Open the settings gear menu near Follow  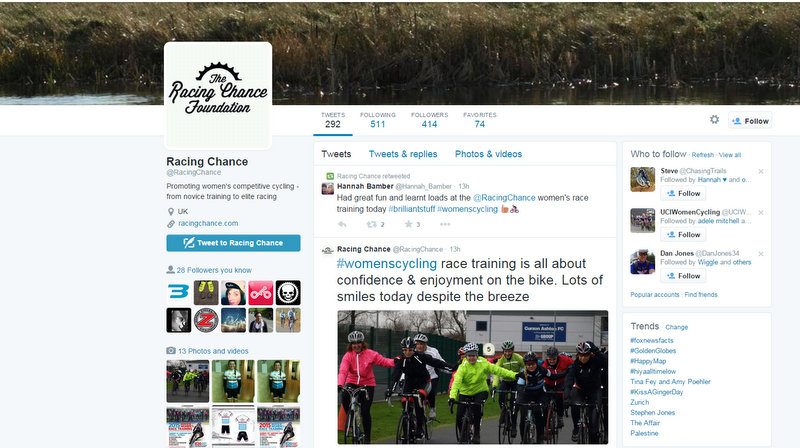point(714,119)
